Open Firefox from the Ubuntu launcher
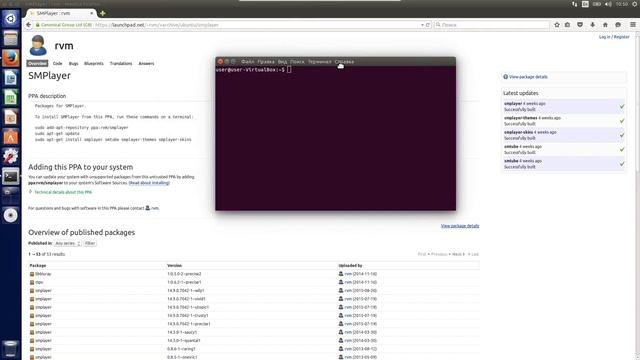The height and width of the screenshot is (360, 640). point(11,58)
